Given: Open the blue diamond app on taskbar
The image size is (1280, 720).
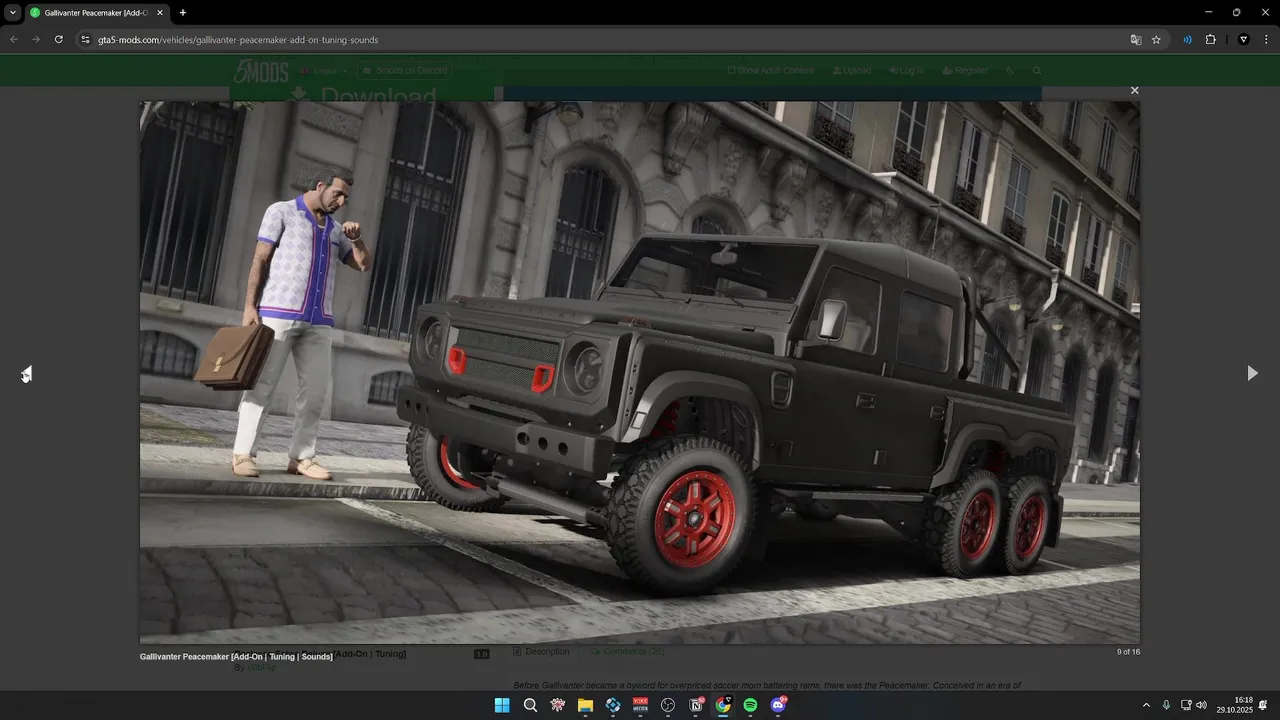Looking at the screenshot, I should 613,705.
